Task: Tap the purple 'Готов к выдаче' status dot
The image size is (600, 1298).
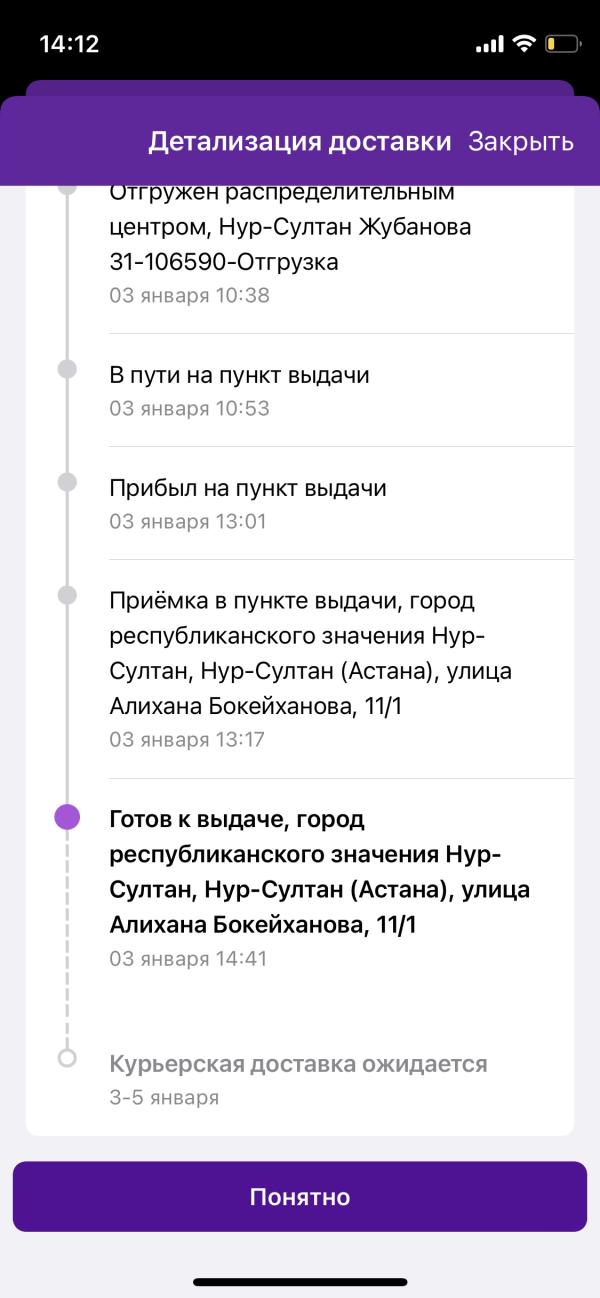Action: pos(67,817)
